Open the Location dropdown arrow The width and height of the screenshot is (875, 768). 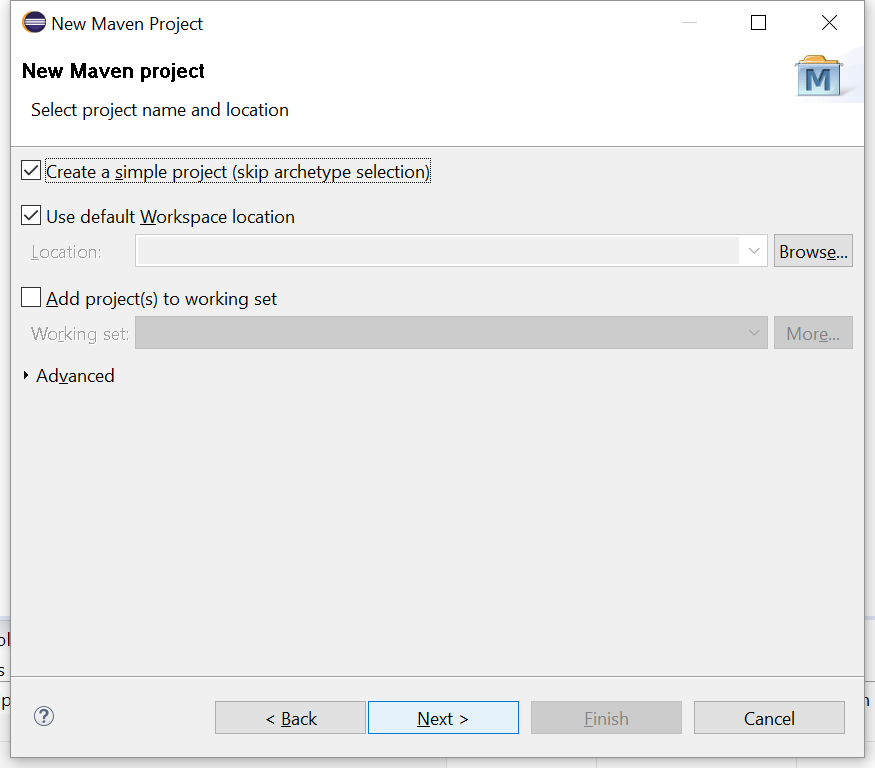754,251
